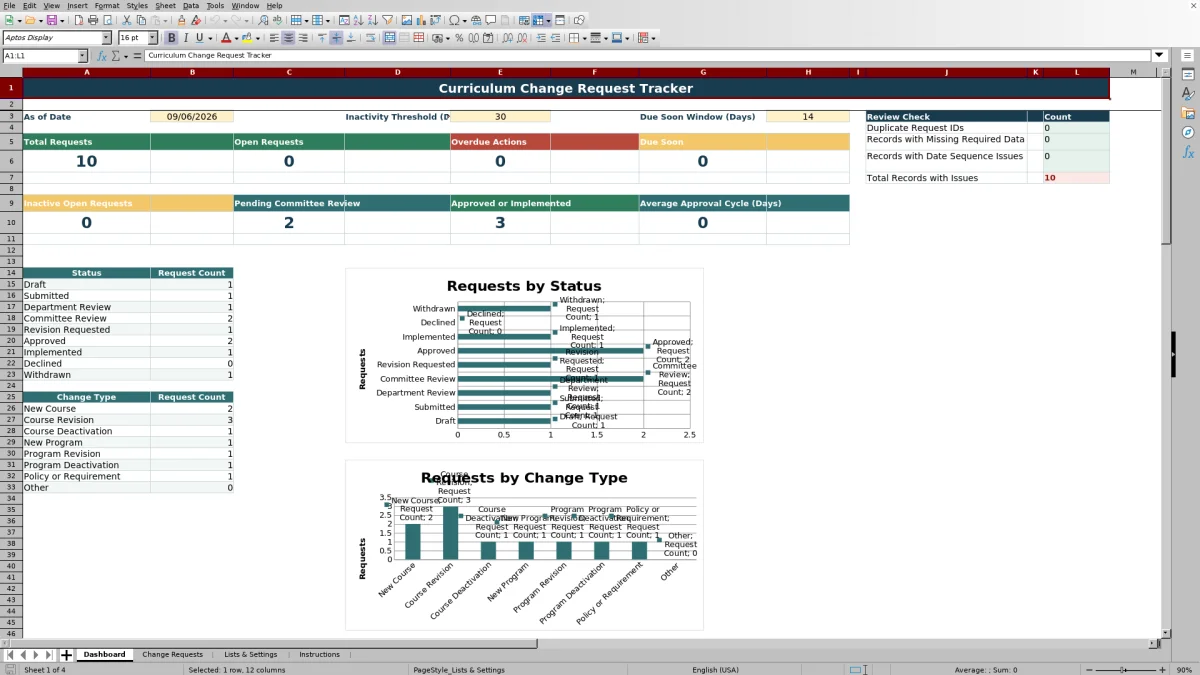This screenshot has height=675, width=1200.
Task: Open the sidebar Properties deck icon
Action: tap(1188, 74)
